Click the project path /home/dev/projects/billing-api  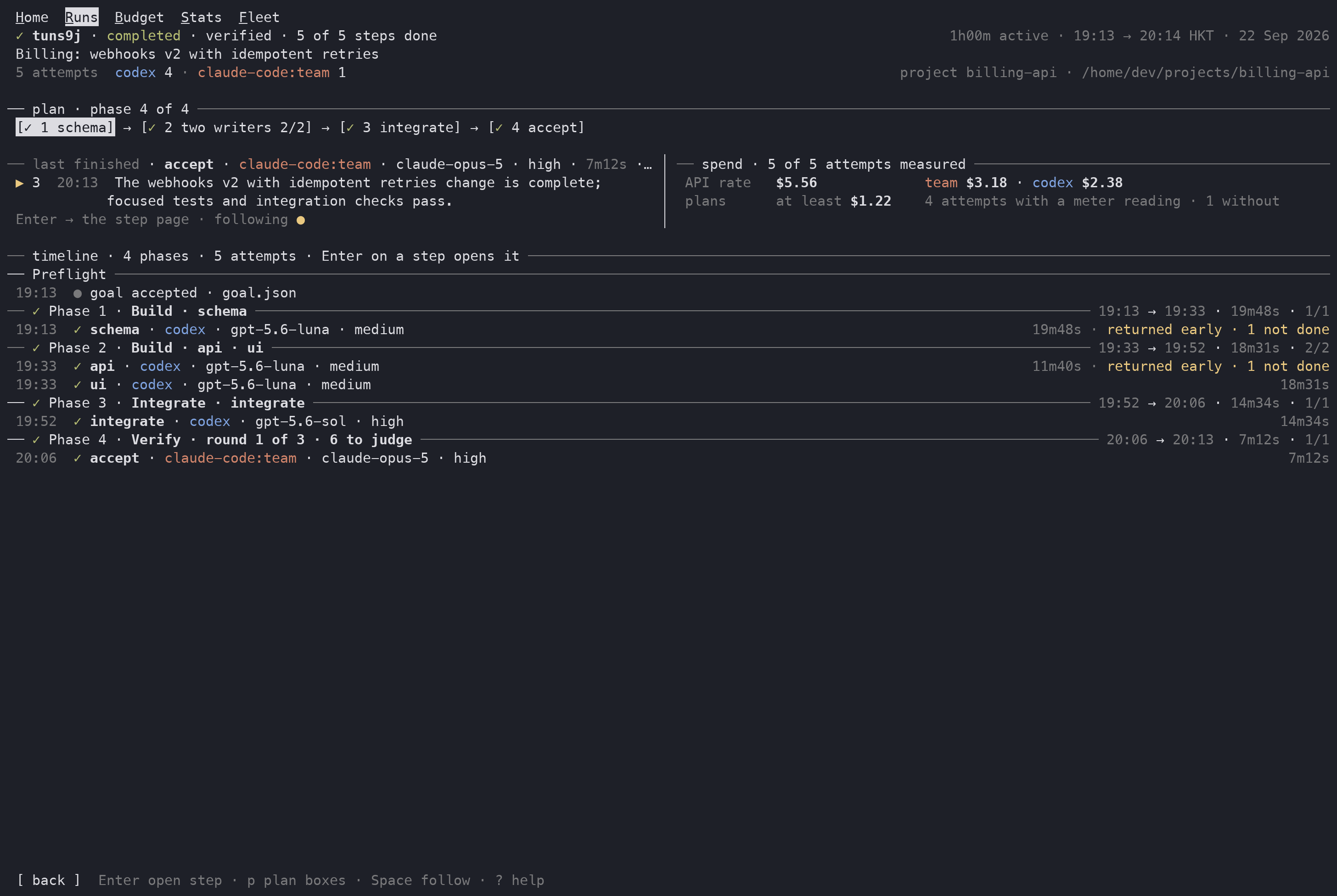(1206, 72)
